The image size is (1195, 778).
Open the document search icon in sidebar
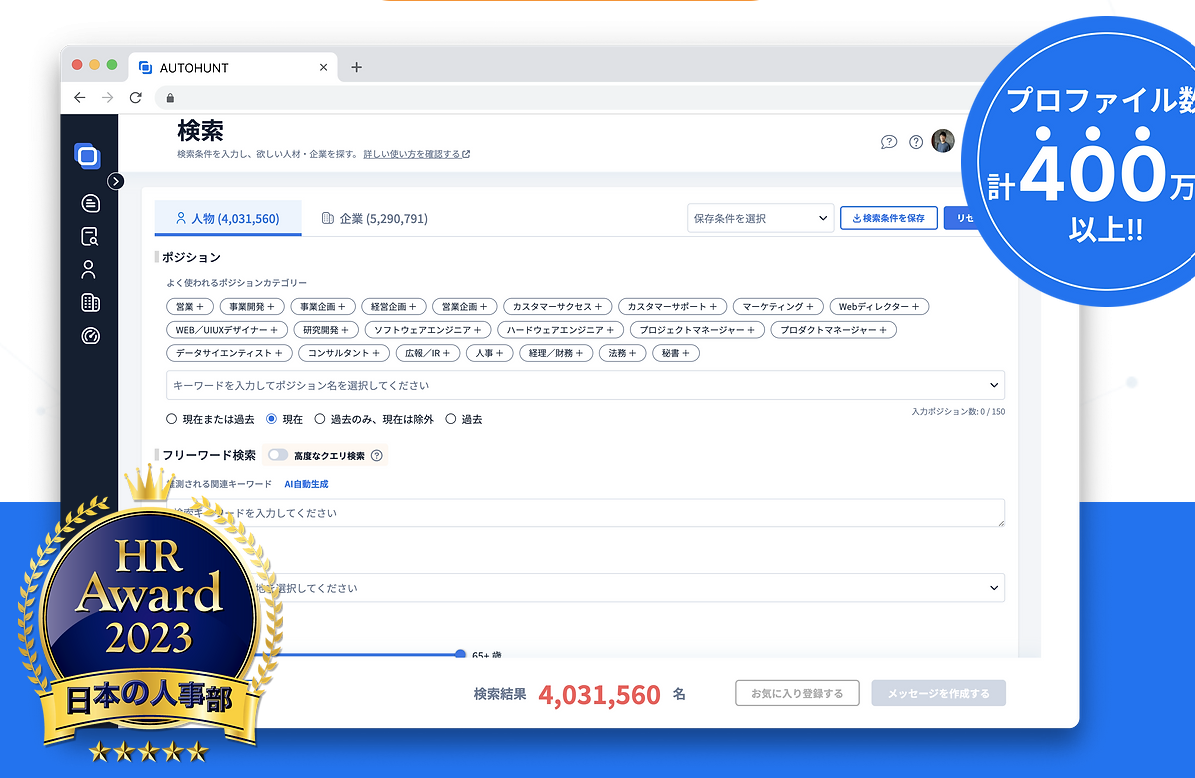point(90,237)
